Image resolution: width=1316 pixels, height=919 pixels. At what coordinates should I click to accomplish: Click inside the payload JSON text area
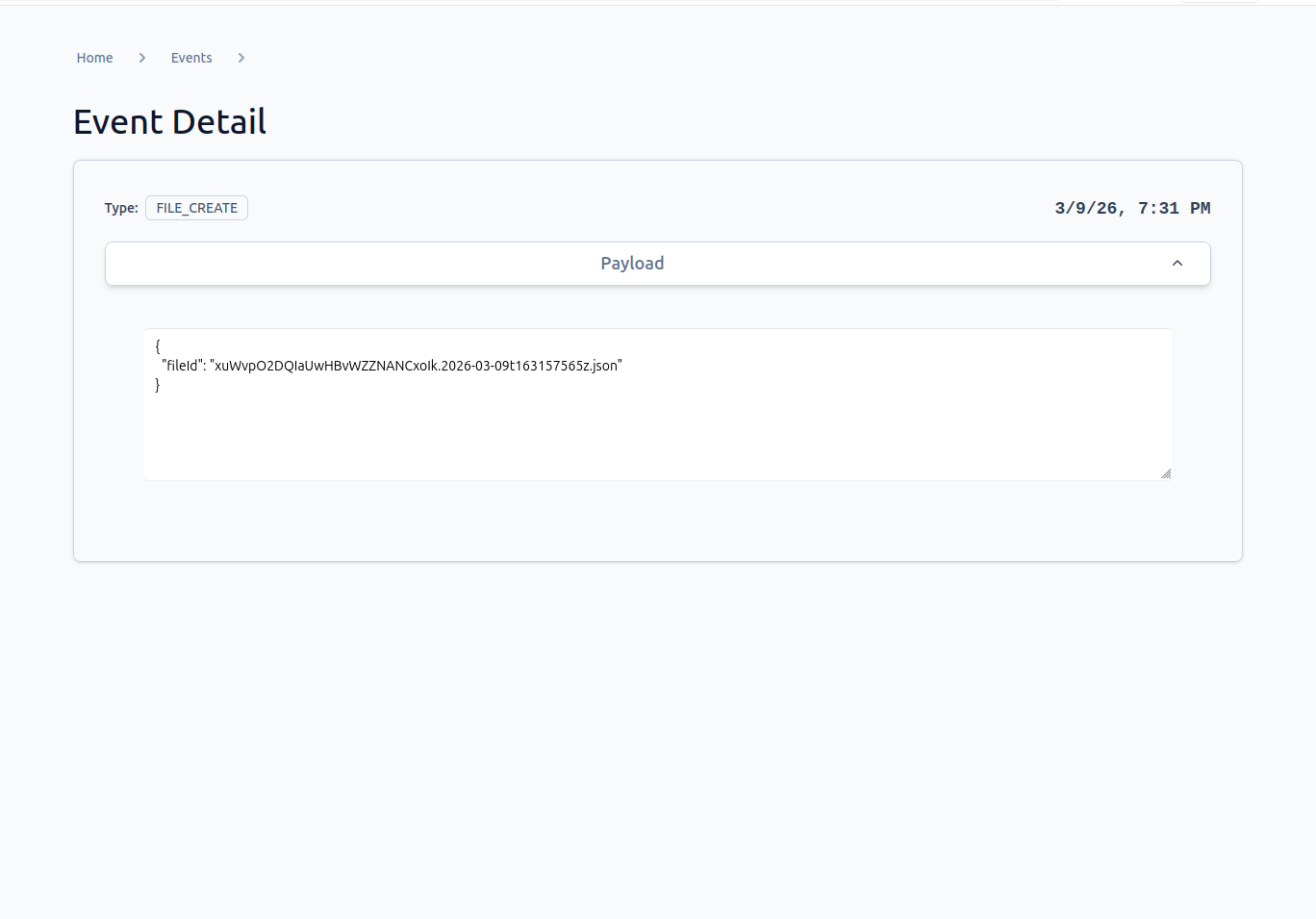(x=657, y=404)
